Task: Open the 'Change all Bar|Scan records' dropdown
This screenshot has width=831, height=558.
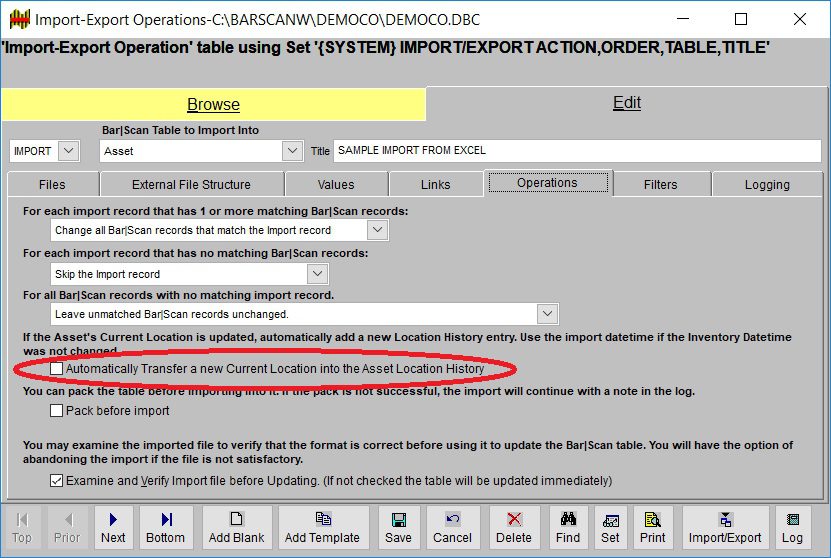Action: coord(377,230)
